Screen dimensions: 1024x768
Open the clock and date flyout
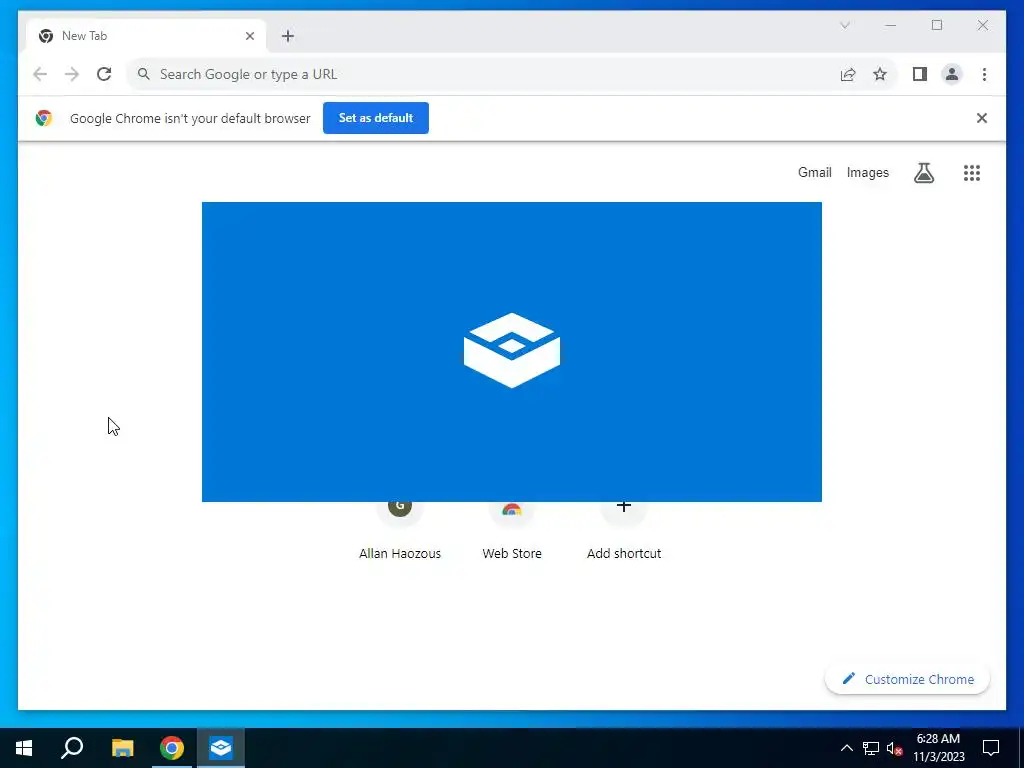coord(938,748)
